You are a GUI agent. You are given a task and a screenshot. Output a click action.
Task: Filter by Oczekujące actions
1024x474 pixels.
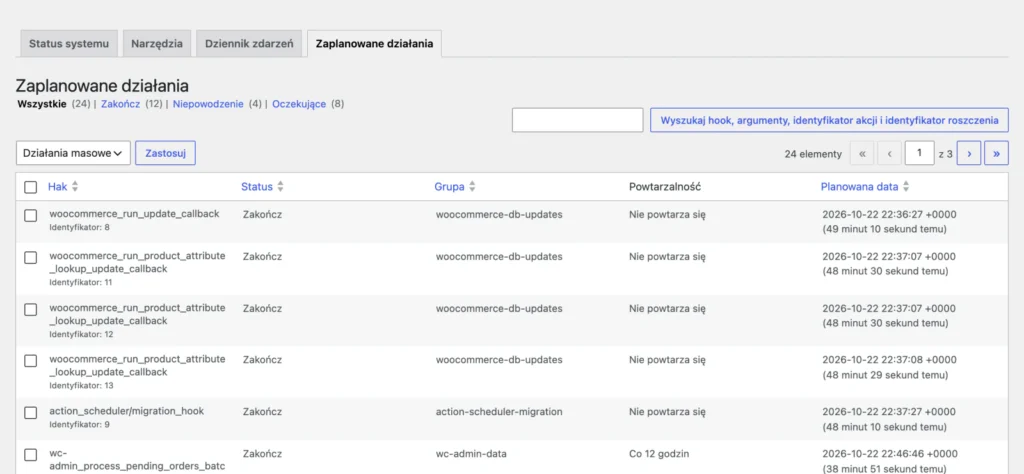point(299,104)
